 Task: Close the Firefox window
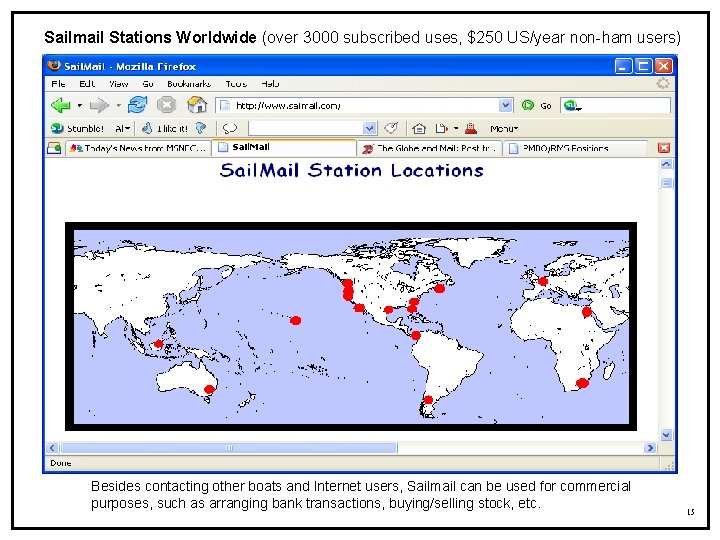(x=664, y=66)
